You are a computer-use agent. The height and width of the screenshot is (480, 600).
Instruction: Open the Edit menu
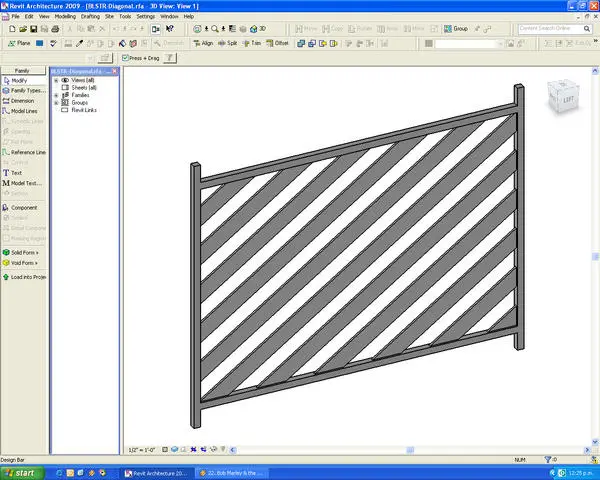[x=29, y=16]
